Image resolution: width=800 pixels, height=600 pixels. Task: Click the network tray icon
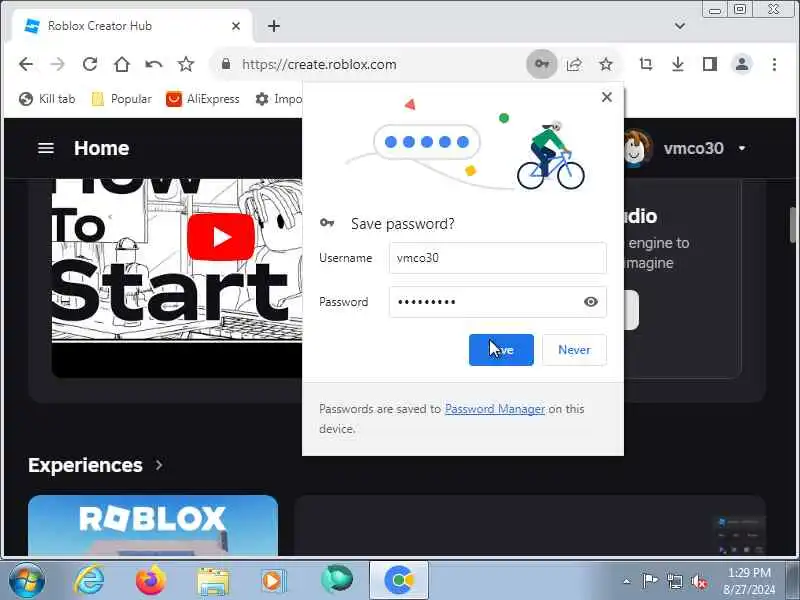pos(674,581)
